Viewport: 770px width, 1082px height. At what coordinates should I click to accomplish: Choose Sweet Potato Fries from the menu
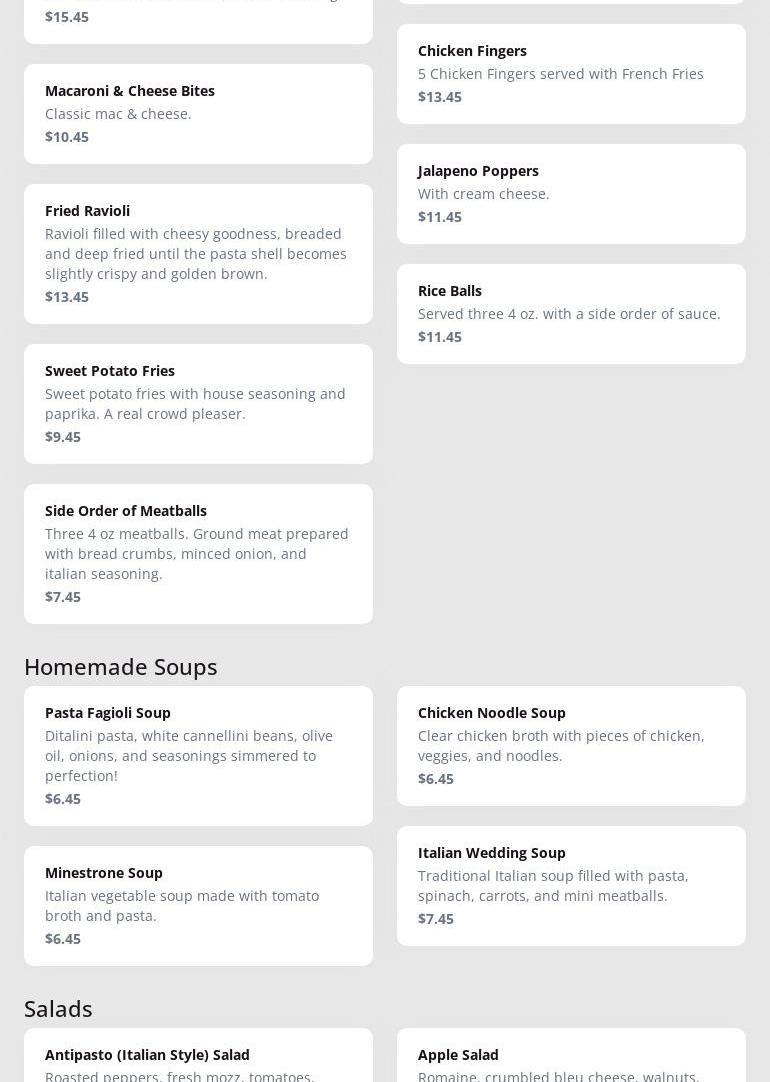point(198,403)
